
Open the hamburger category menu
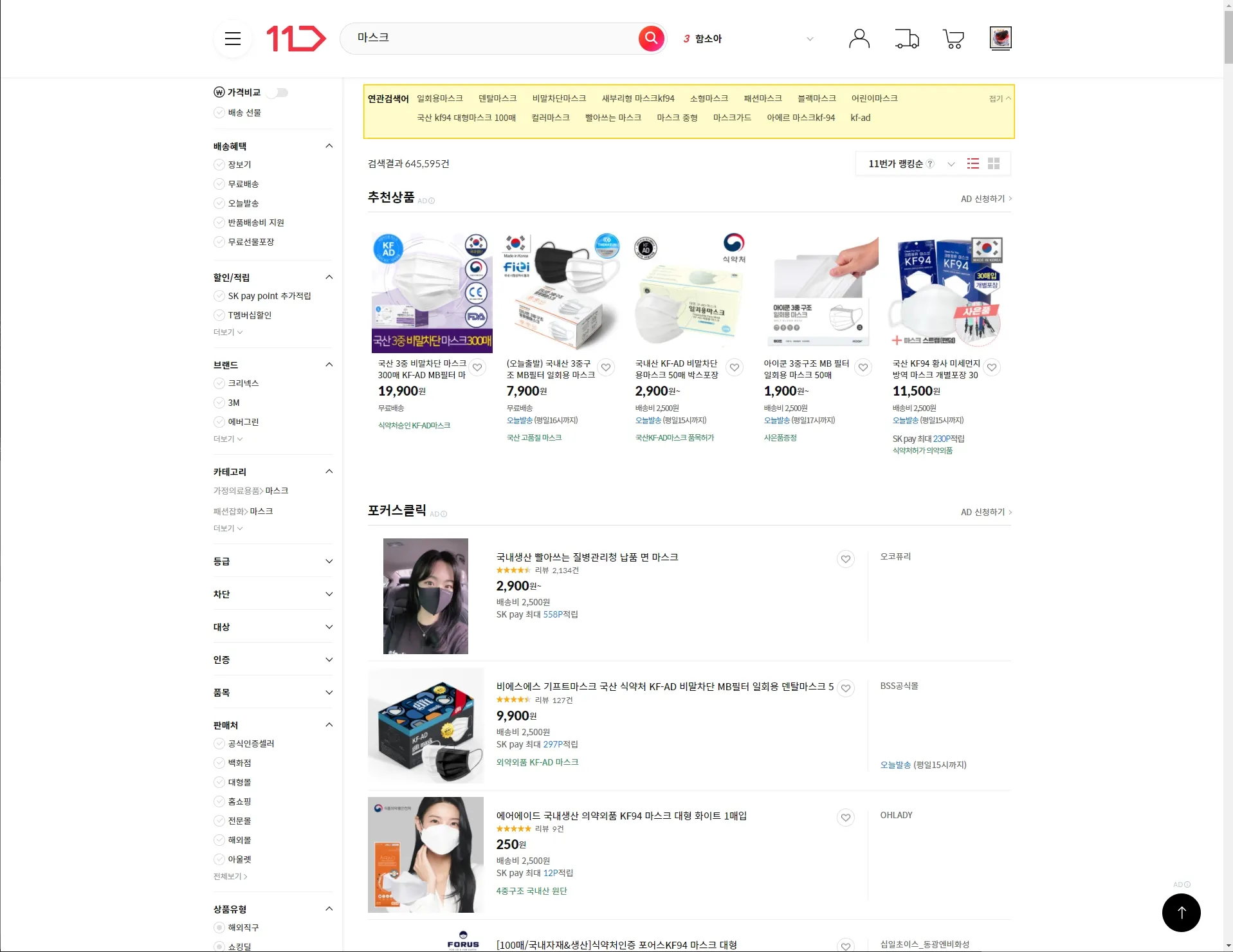point(233,39)
